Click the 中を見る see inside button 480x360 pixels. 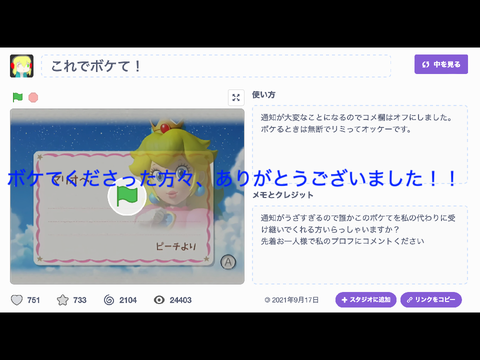click(x=441, y=64)
